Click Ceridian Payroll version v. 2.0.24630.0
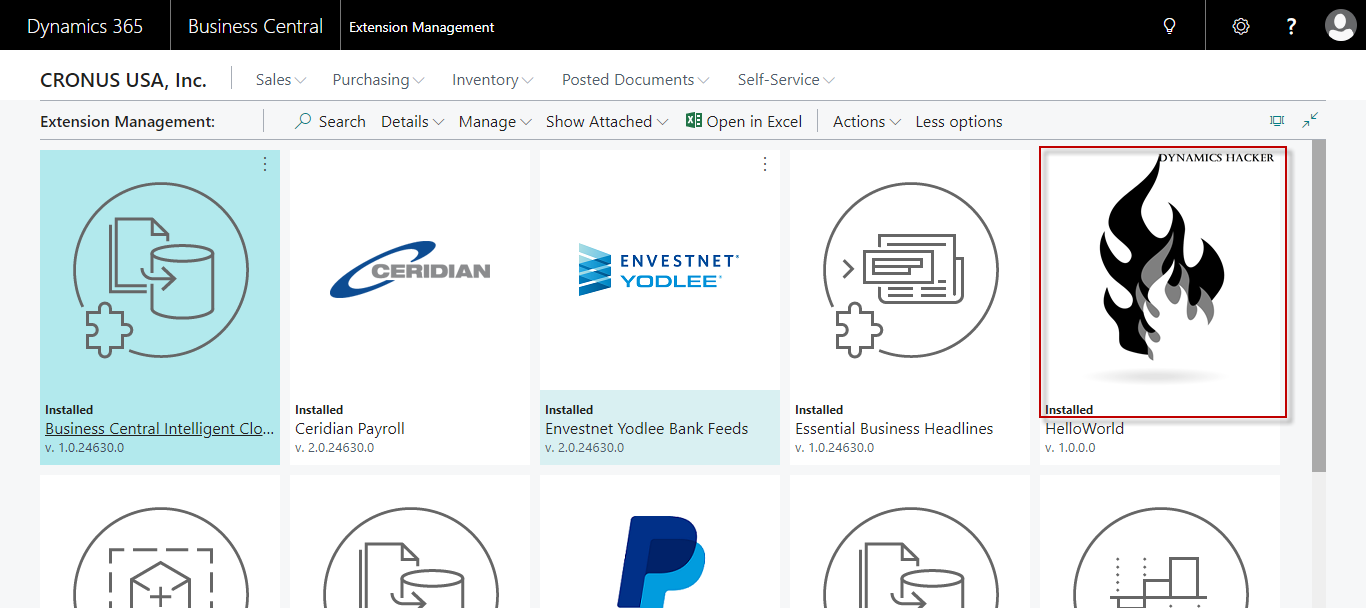Screen dimensions: 1366x608 point(335,448)
